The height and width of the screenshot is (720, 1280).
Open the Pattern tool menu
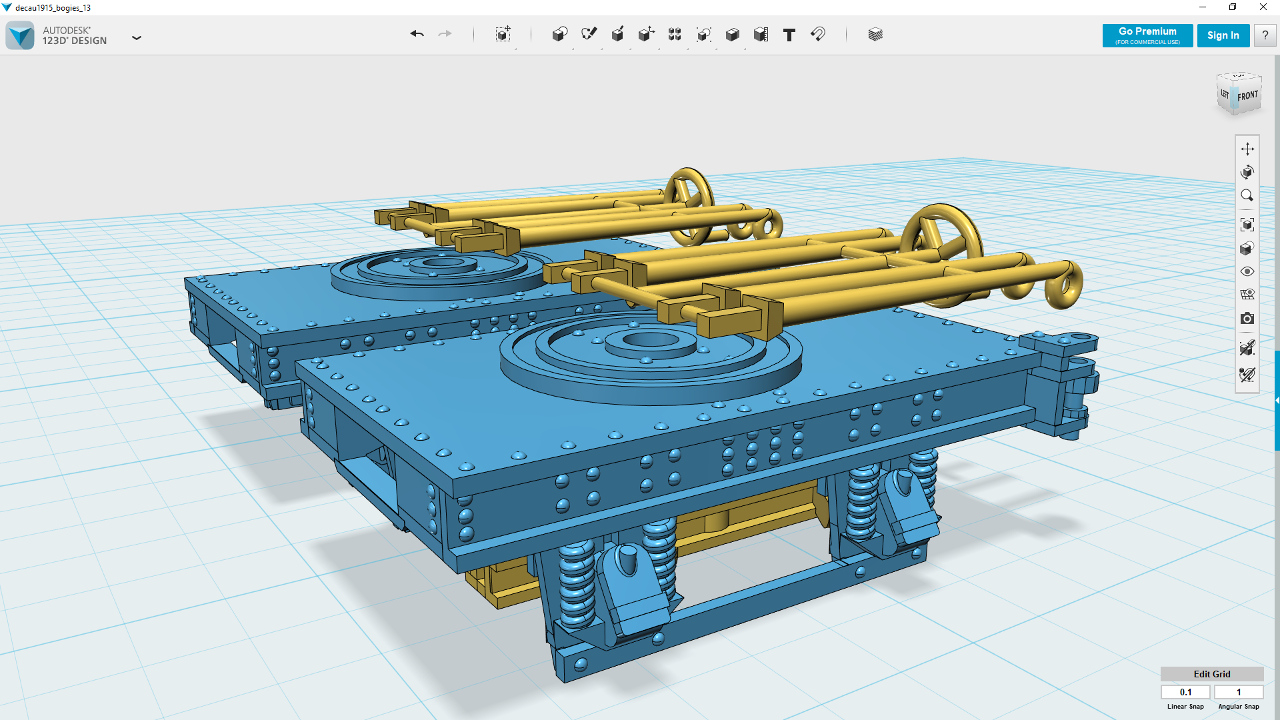pos(675,34)
